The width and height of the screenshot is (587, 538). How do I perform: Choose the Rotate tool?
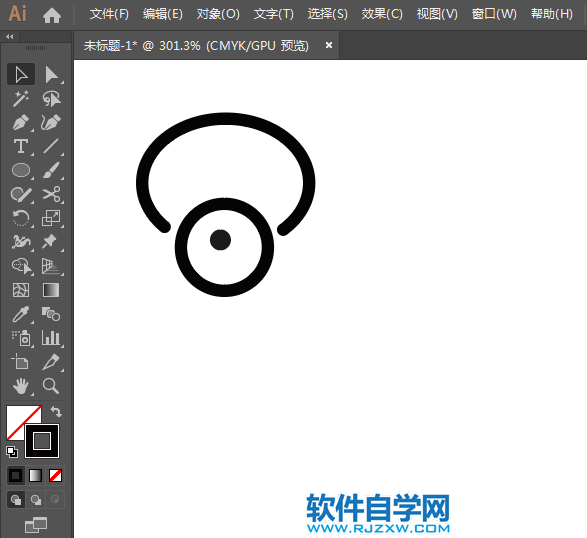click(x=21, y=218)
